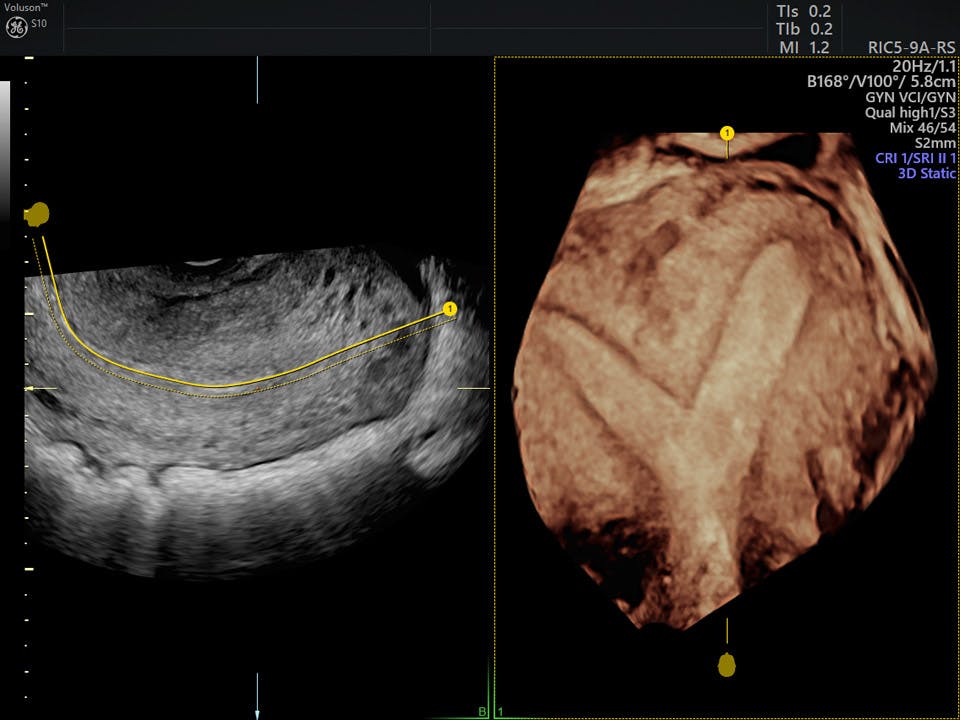Click the green B plane label

tap(482, 712)
